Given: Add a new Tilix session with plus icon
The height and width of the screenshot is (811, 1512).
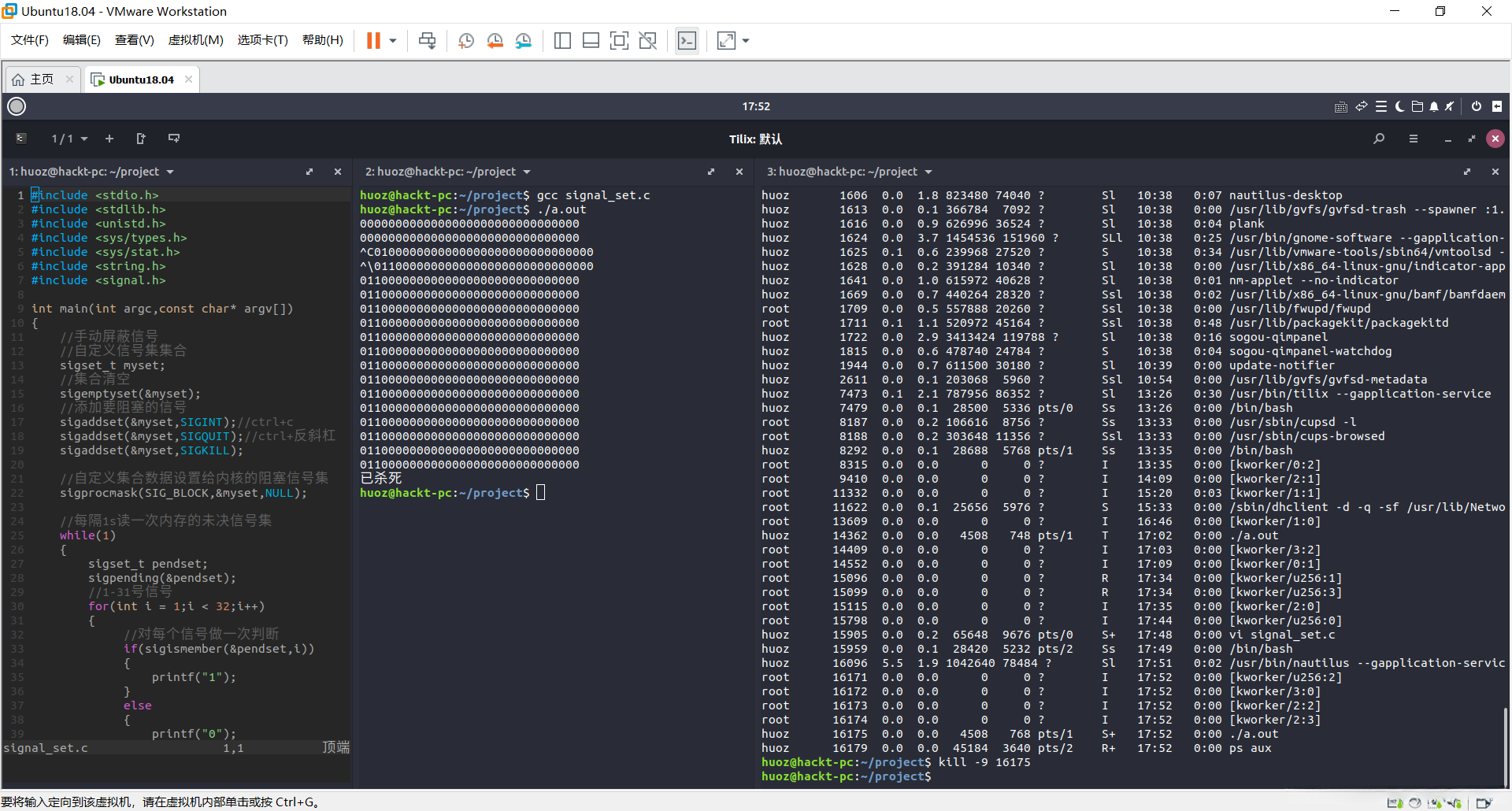Looking at the screenshot, I should pyautogui.click(x=109, y=139).
